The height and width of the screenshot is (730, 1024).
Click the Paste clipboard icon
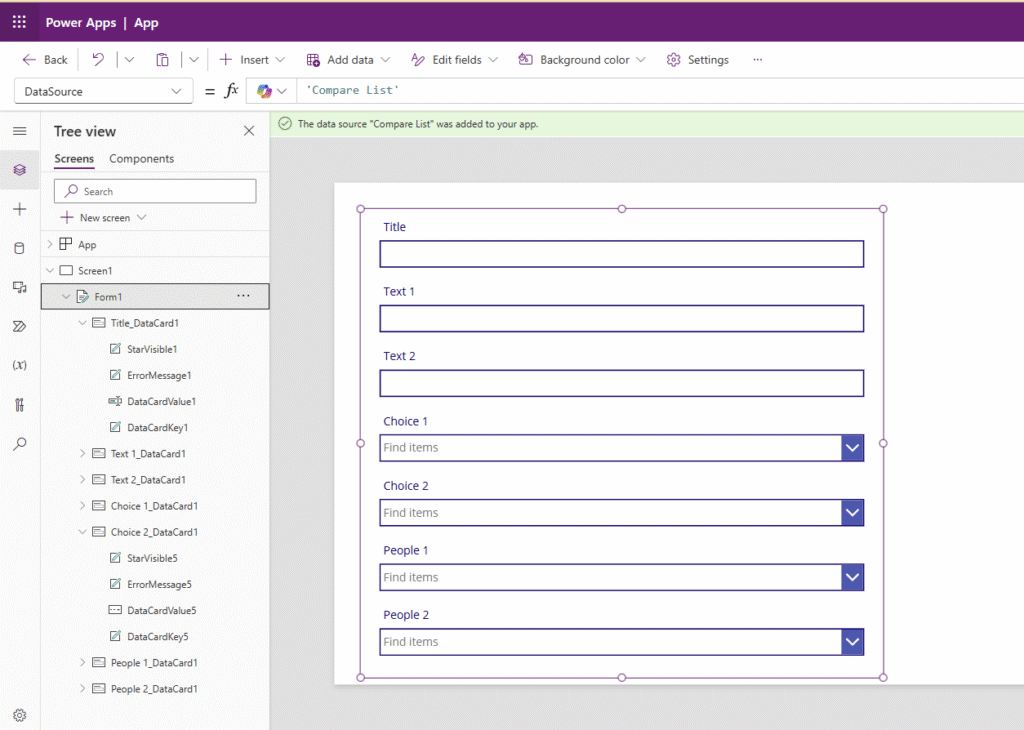162,59
